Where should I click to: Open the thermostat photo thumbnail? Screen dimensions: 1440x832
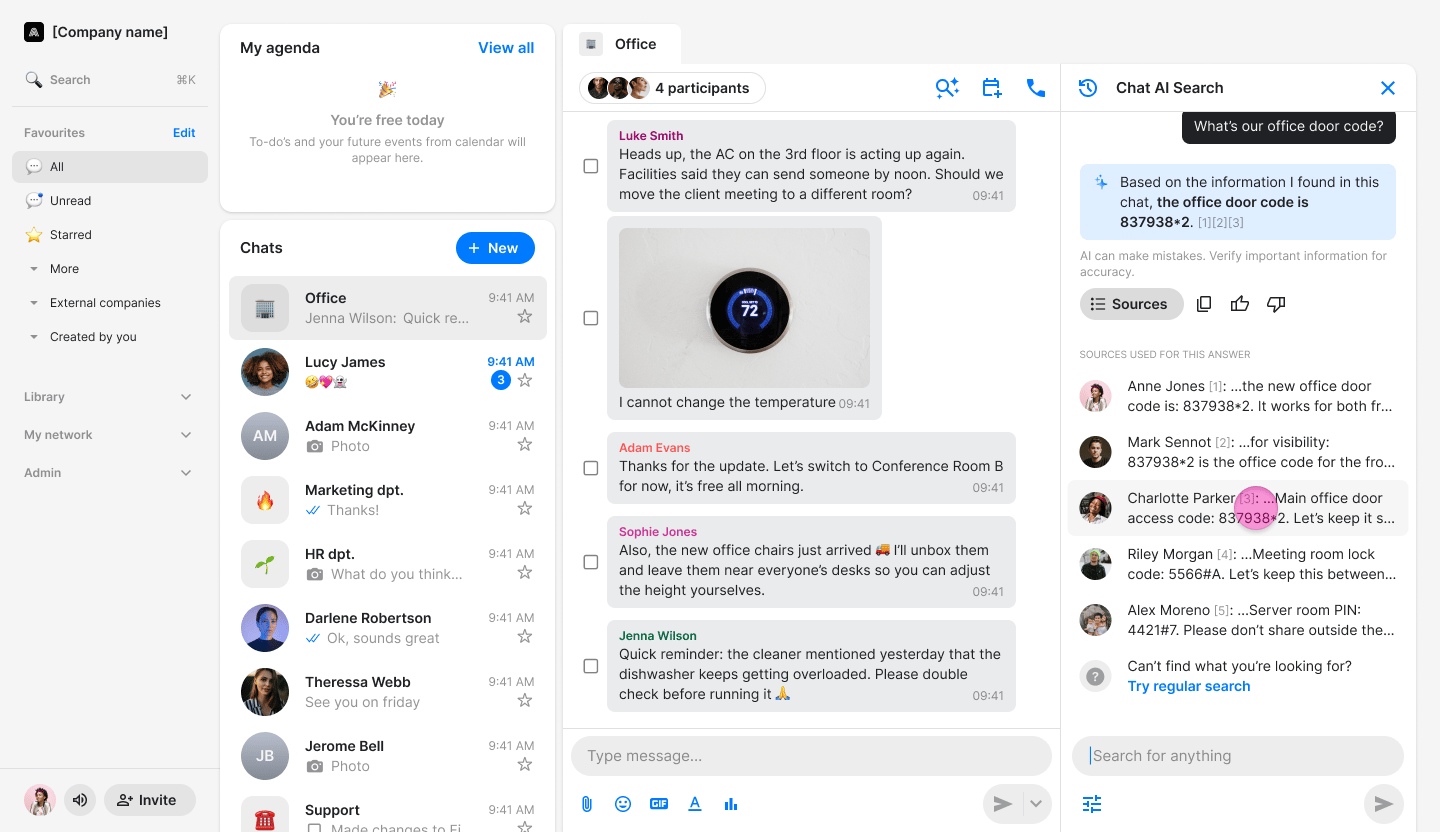pyautogui.click(x=744, y=308)
